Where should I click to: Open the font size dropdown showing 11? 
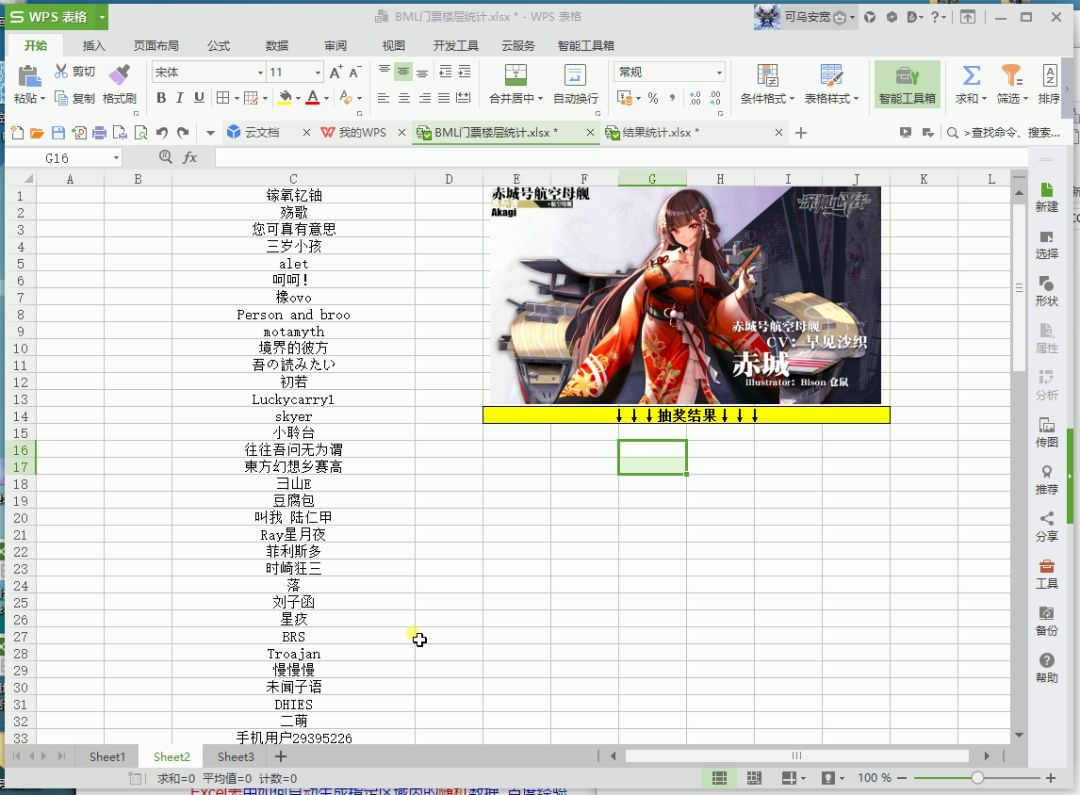[x=318, y=72]
